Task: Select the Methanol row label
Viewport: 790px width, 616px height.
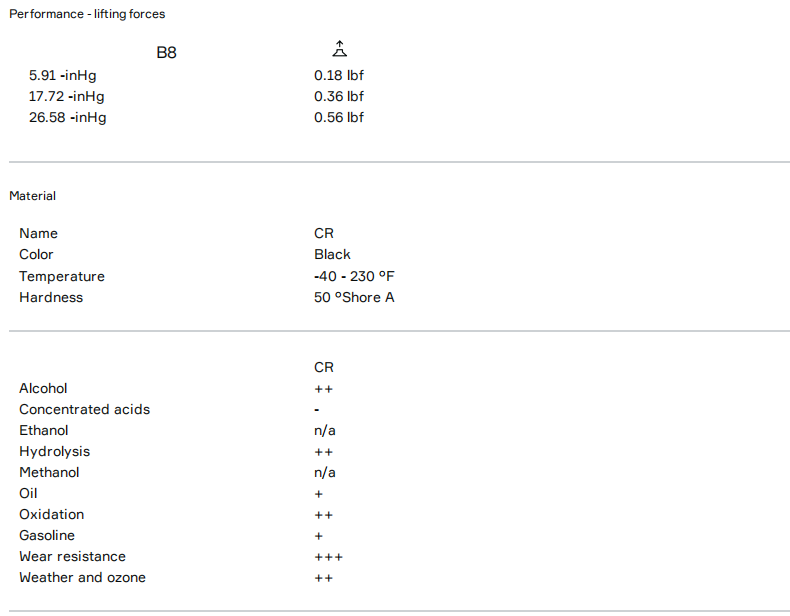Action: (x=49, y=472)
